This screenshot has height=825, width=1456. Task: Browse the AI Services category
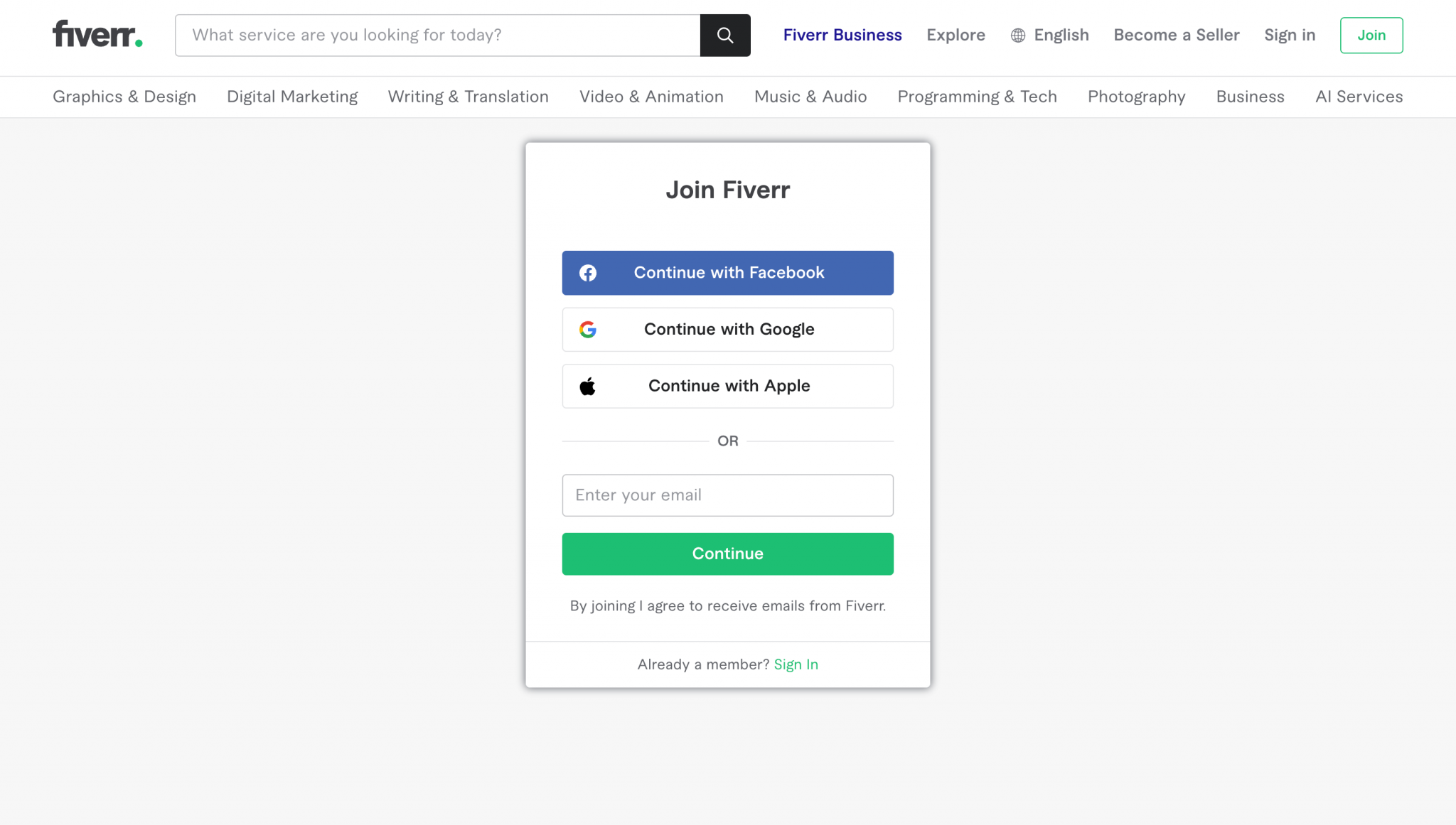click(x=1359, y=97)
